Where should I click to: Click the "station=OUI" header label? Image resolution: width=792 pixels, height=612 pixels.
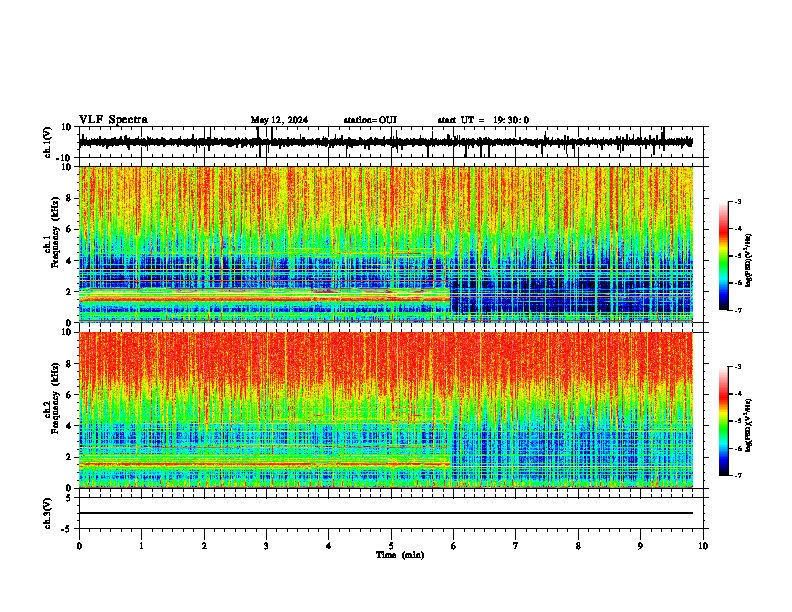click(x=370, y=120)
